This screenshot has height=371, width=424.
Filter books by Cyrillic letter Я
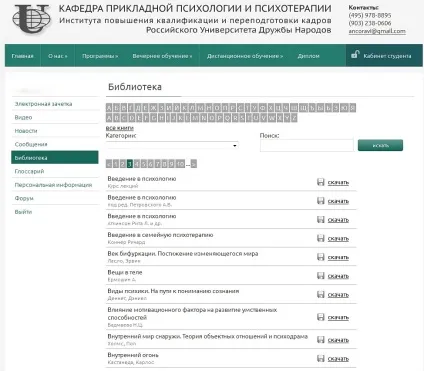pyautogui.click(x=353, y=108)
